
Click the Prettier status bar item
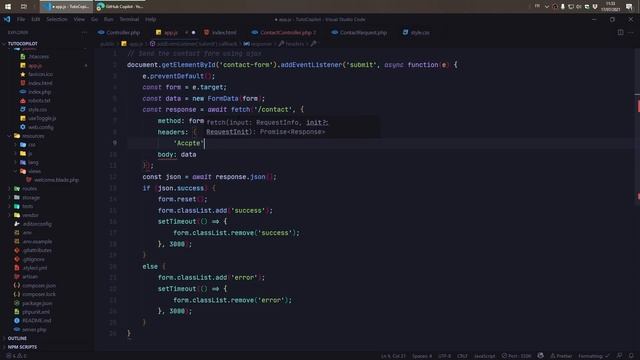561,356
